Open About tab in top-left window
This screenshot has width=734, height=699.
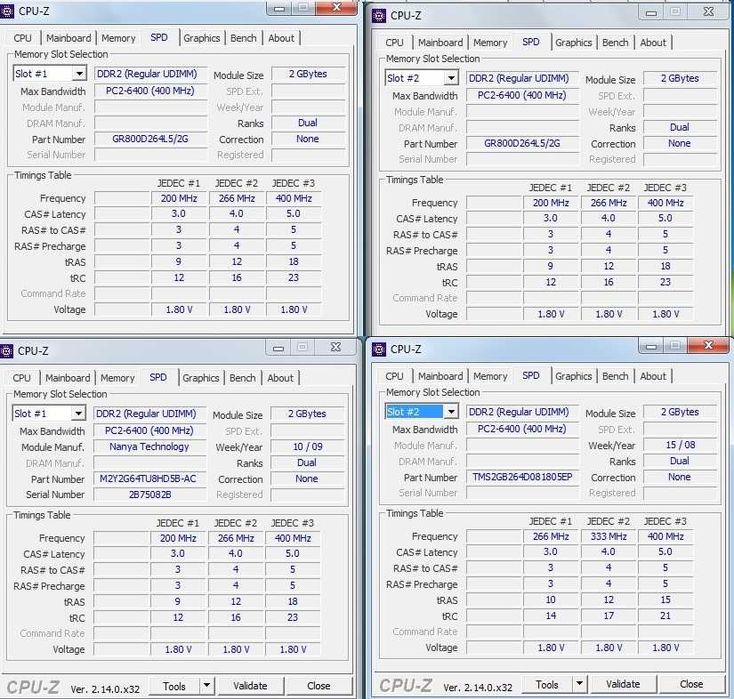[x=281, y=38]
